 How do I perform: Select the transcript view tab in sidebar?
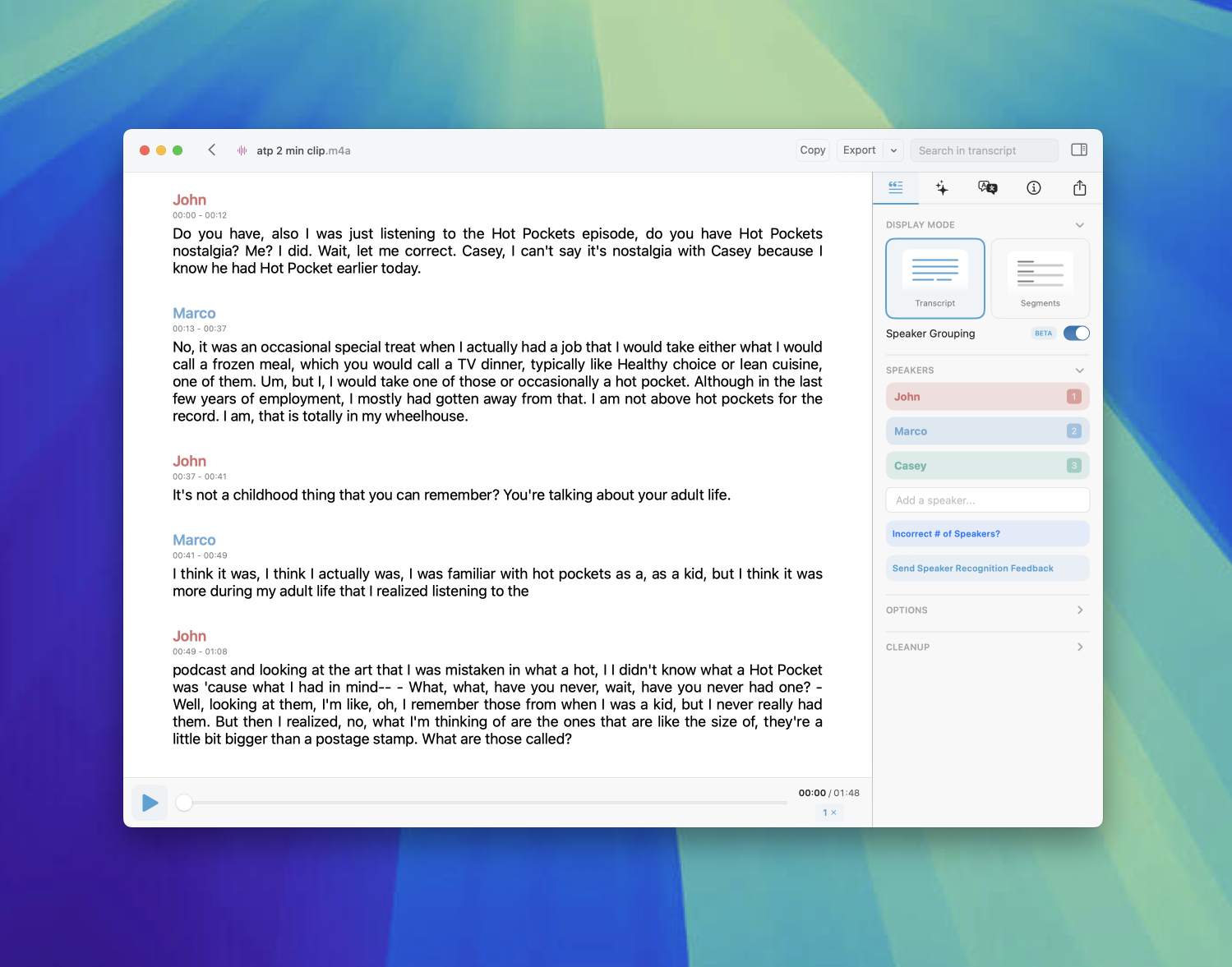pyautogui.click(x=896, y=188)
